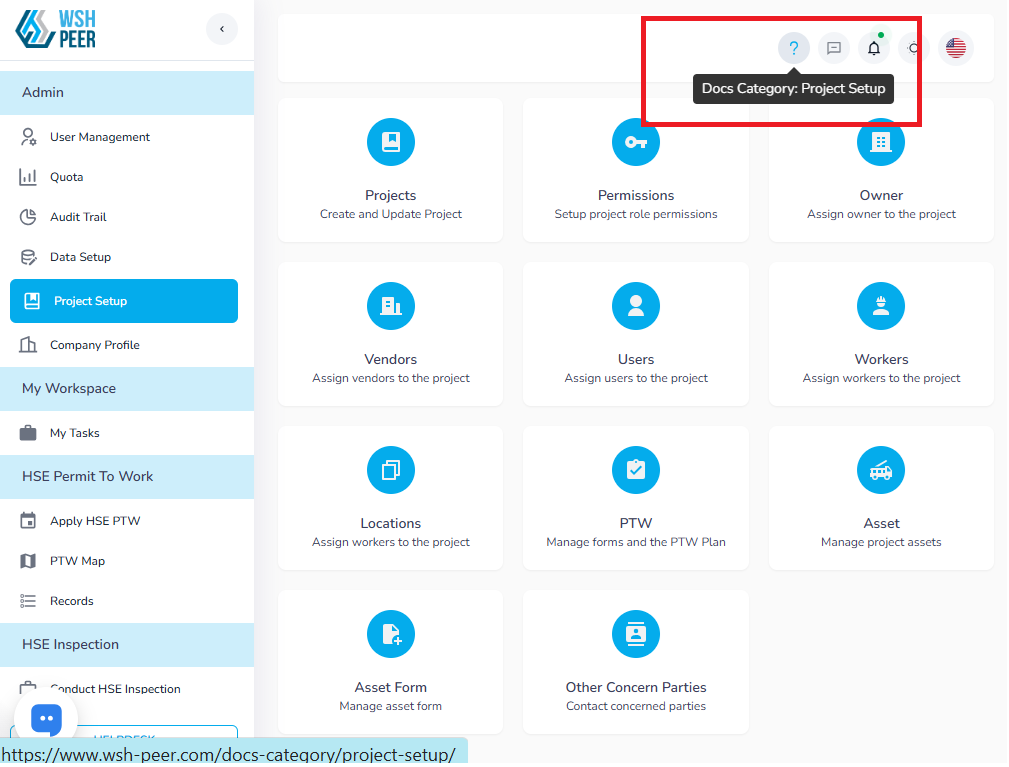Open the chat messages icon

pos(834,48)
